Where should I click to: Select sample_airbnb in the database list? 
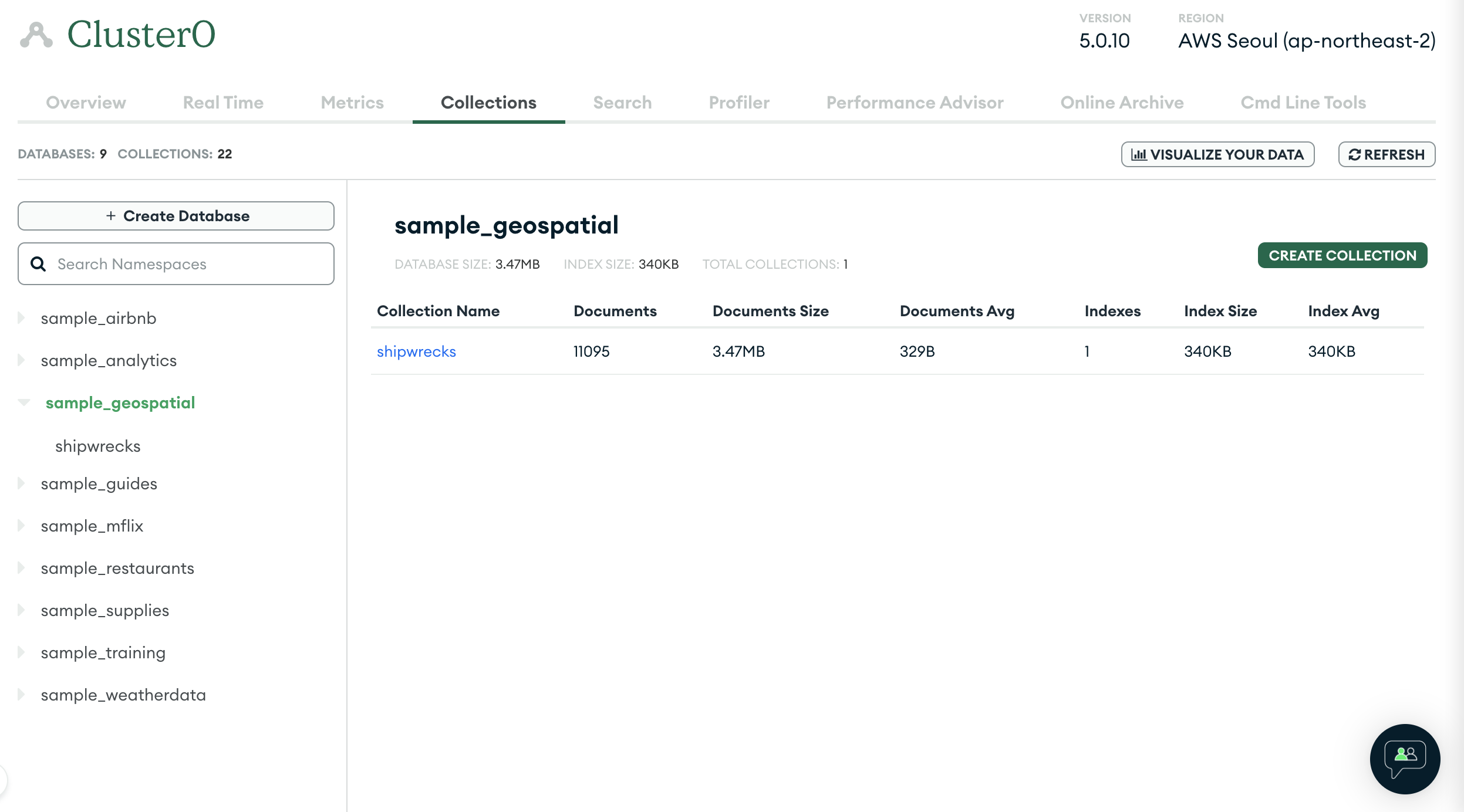click(99, 318)
